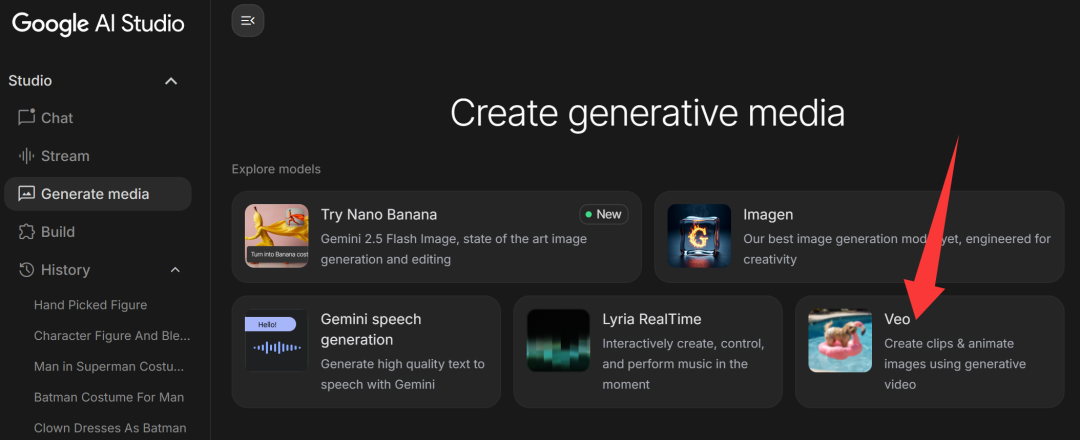The width and height of the screenshot is (1080, 440).
Task: Select the Generate media menu item
Action: coord(98,194)
